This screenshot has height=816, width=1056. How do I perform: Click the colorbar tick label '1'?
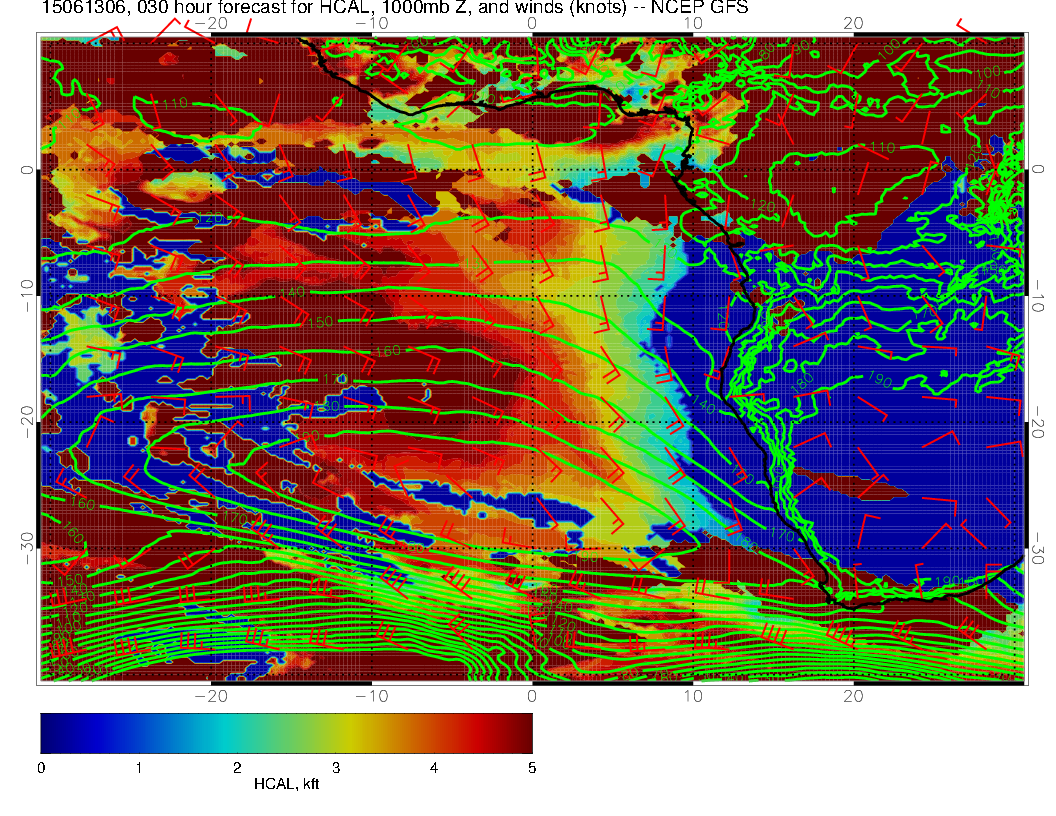click(x=138, y=768)
